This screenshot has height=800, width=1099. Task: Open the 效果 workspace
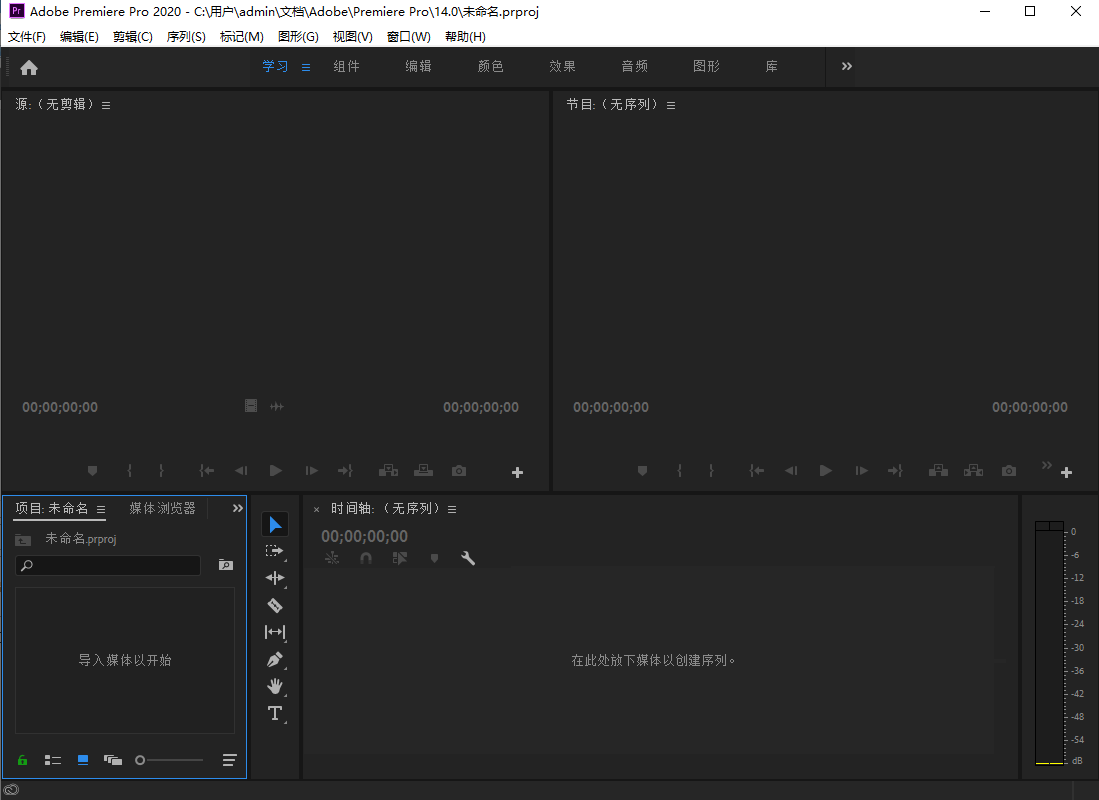click(562, 66)
